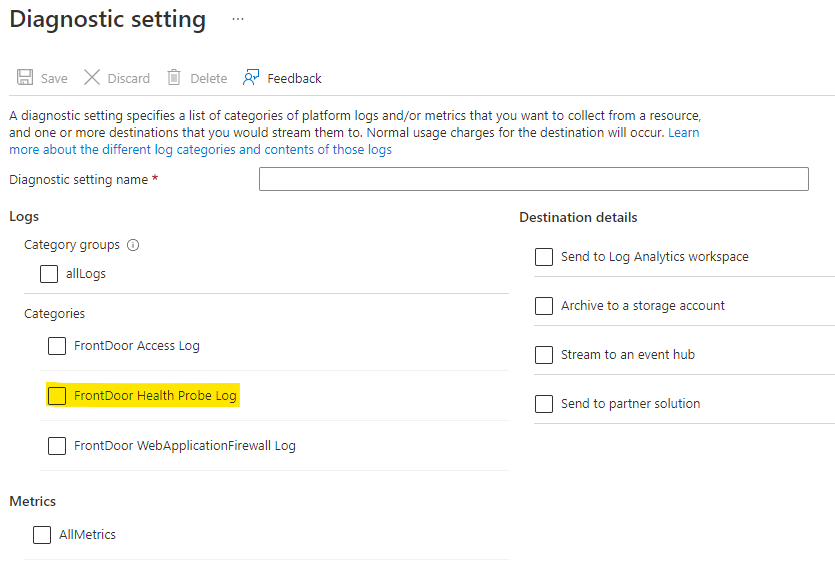
Task: Click inside the Diagnostic setting name field
Action: point(533,179)
